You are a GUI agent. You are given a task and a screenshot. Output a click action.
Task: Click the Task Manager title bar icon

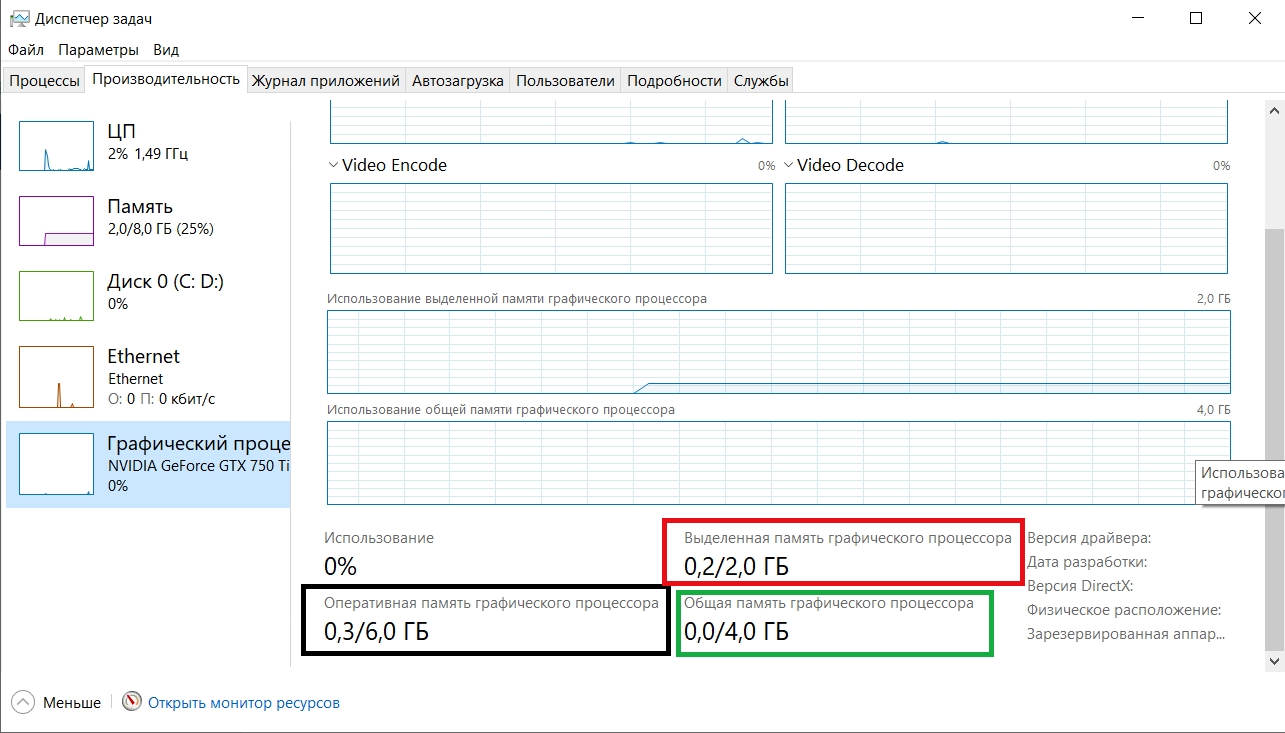pos(19,19)
